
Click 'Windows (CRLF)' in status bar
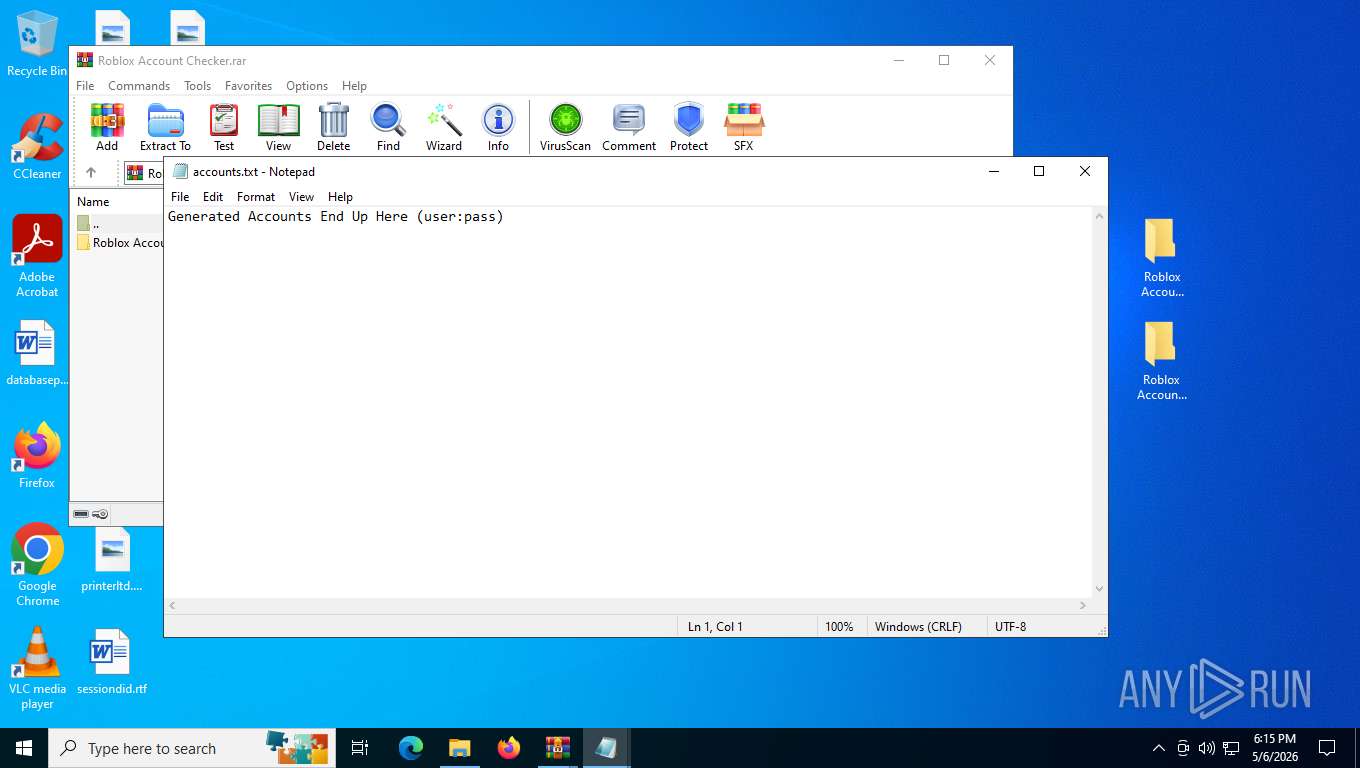(918, 627)
